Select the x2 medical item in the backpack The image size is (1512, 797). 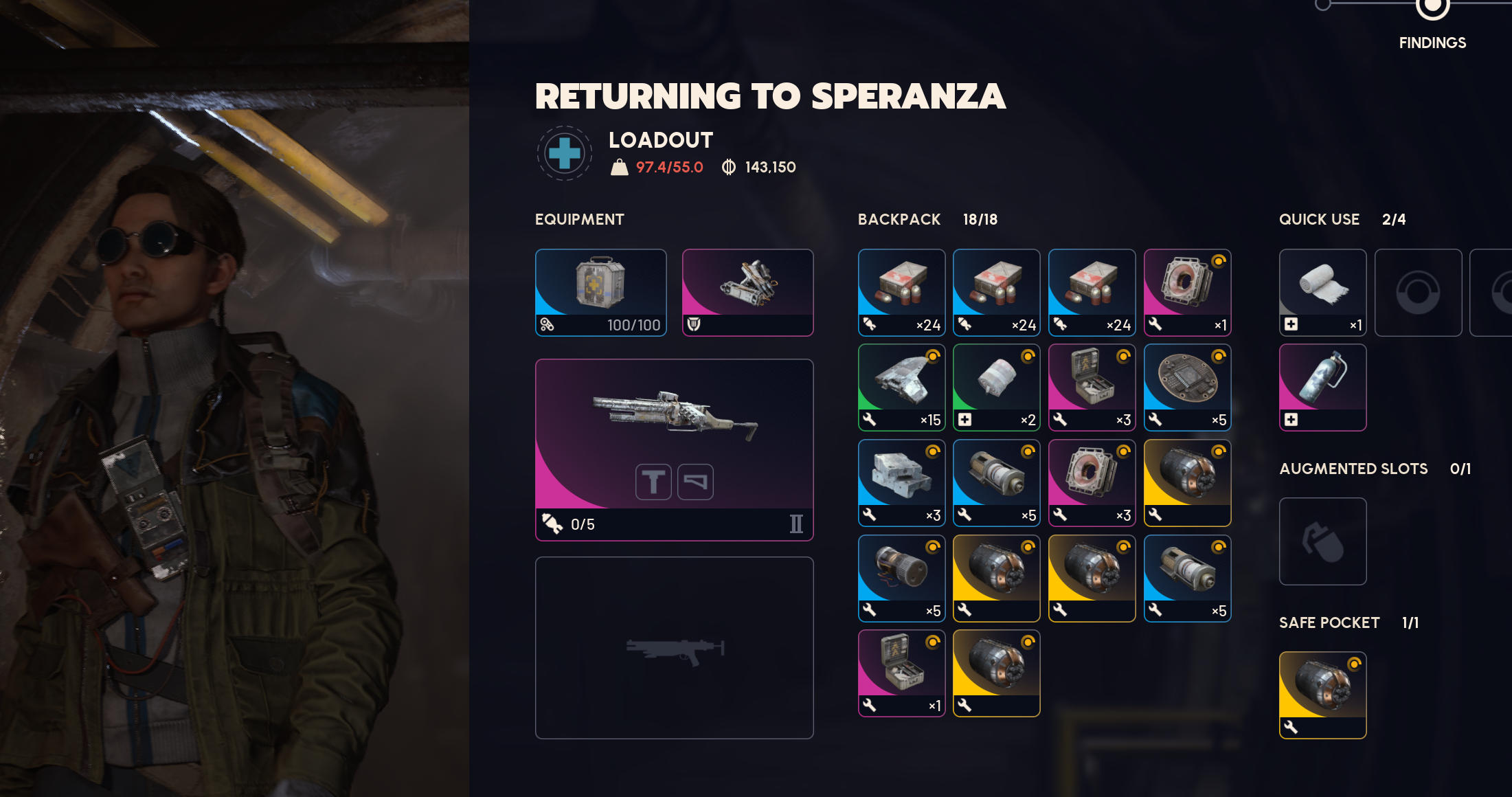click(x=996, y=388)
